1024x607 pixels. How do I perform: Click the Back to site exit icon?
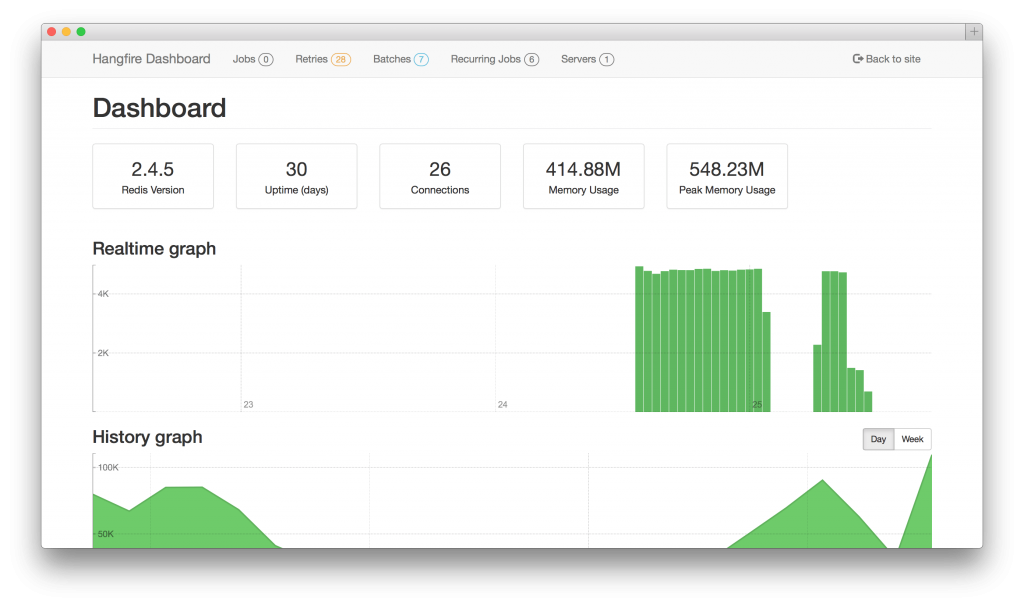coord(856,59)
